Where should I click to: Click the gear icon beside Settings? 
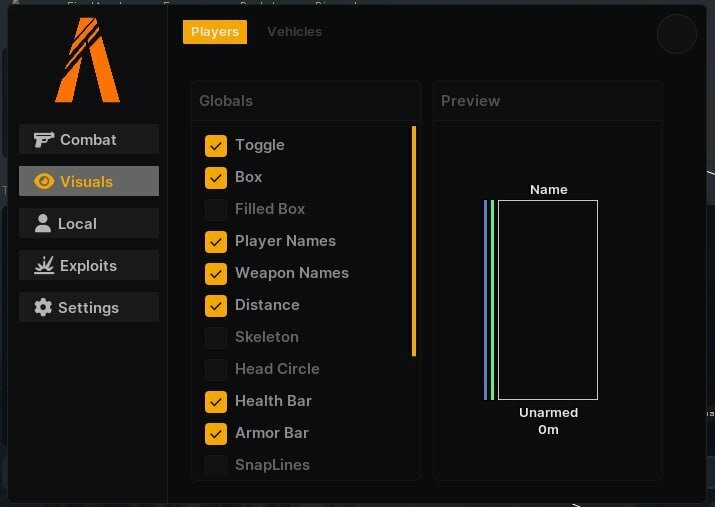click(43, 308)
